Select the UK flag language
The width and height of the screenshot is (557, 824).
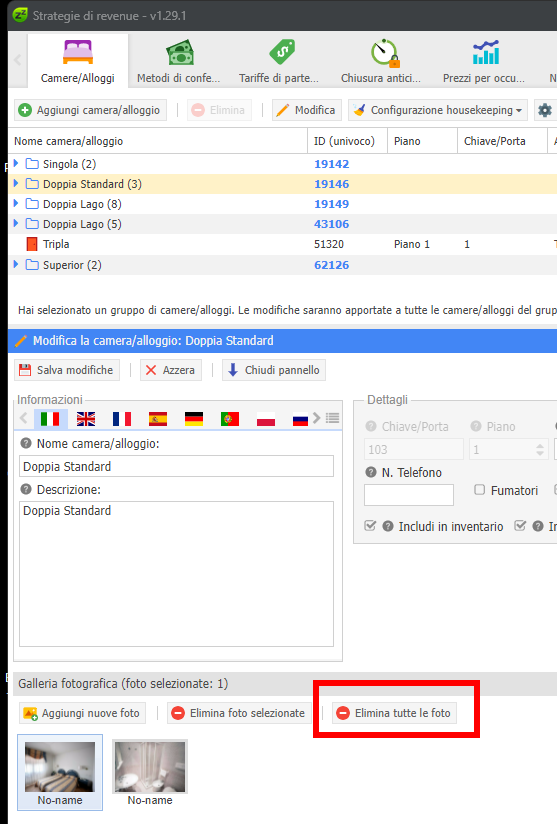coord(86,419)
